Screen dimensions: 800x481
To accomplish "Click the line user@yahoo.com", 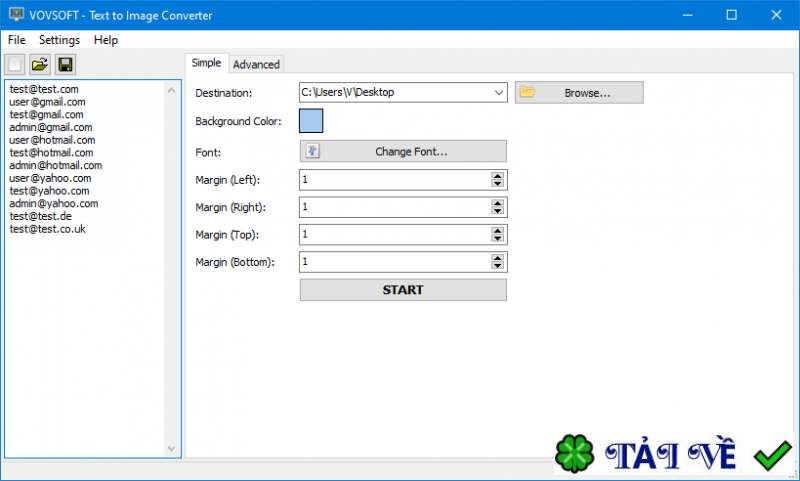I will tap(50, 178).
